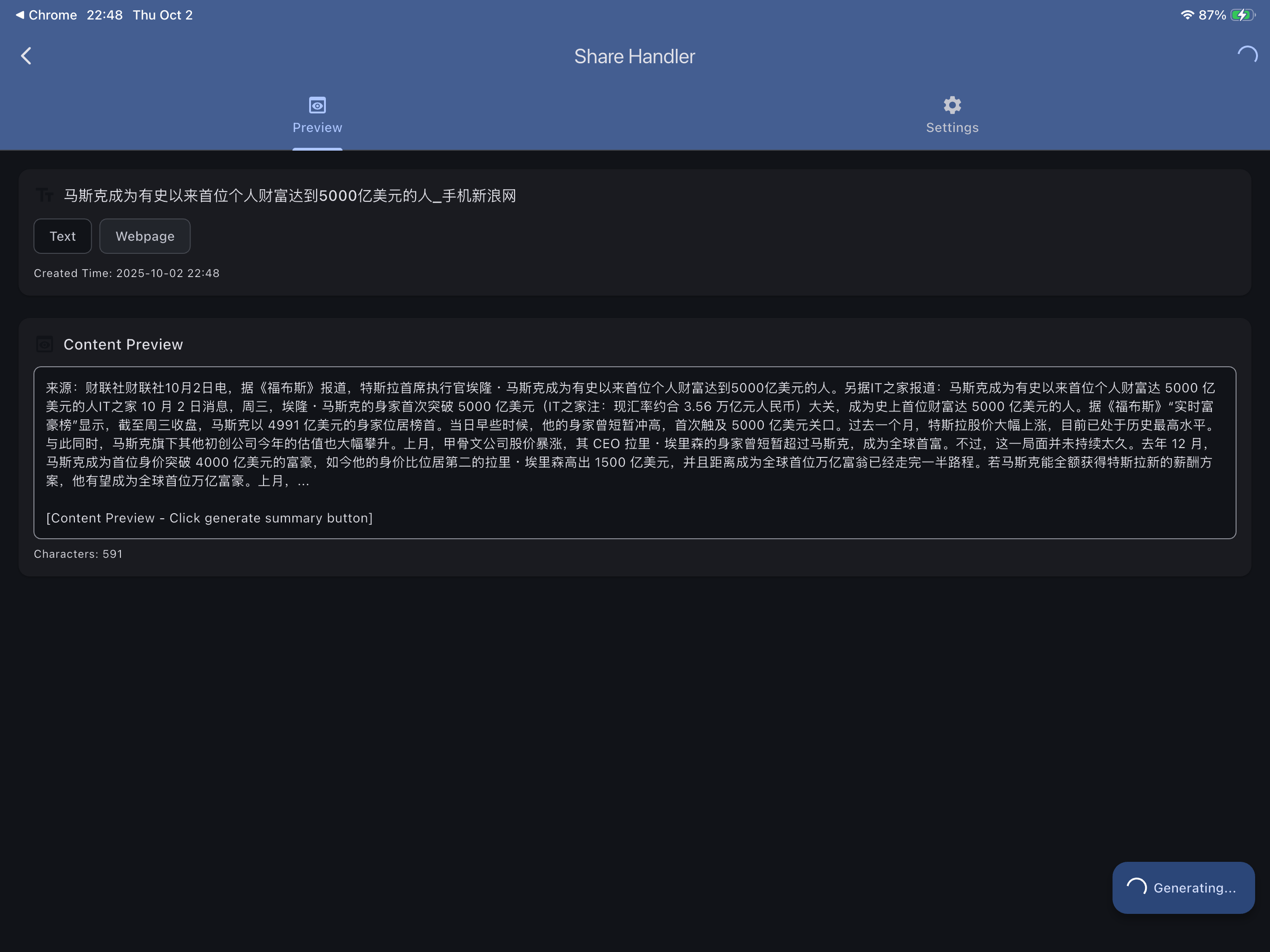
Task: Click inside the content preview text box
Action: point(635,452)
